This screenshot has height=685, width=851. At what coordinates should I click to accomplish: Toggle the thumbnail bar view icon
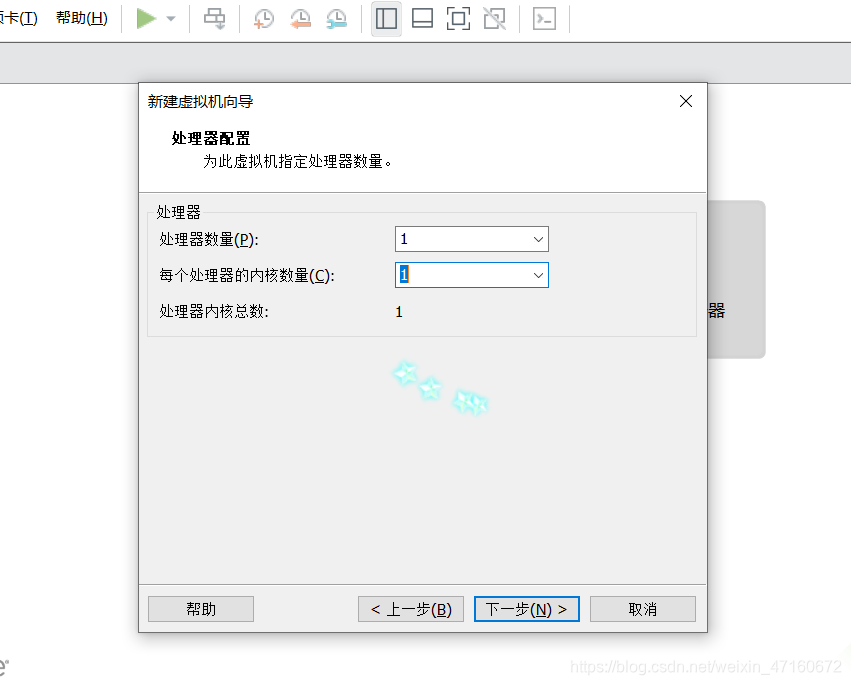(422, 19)
